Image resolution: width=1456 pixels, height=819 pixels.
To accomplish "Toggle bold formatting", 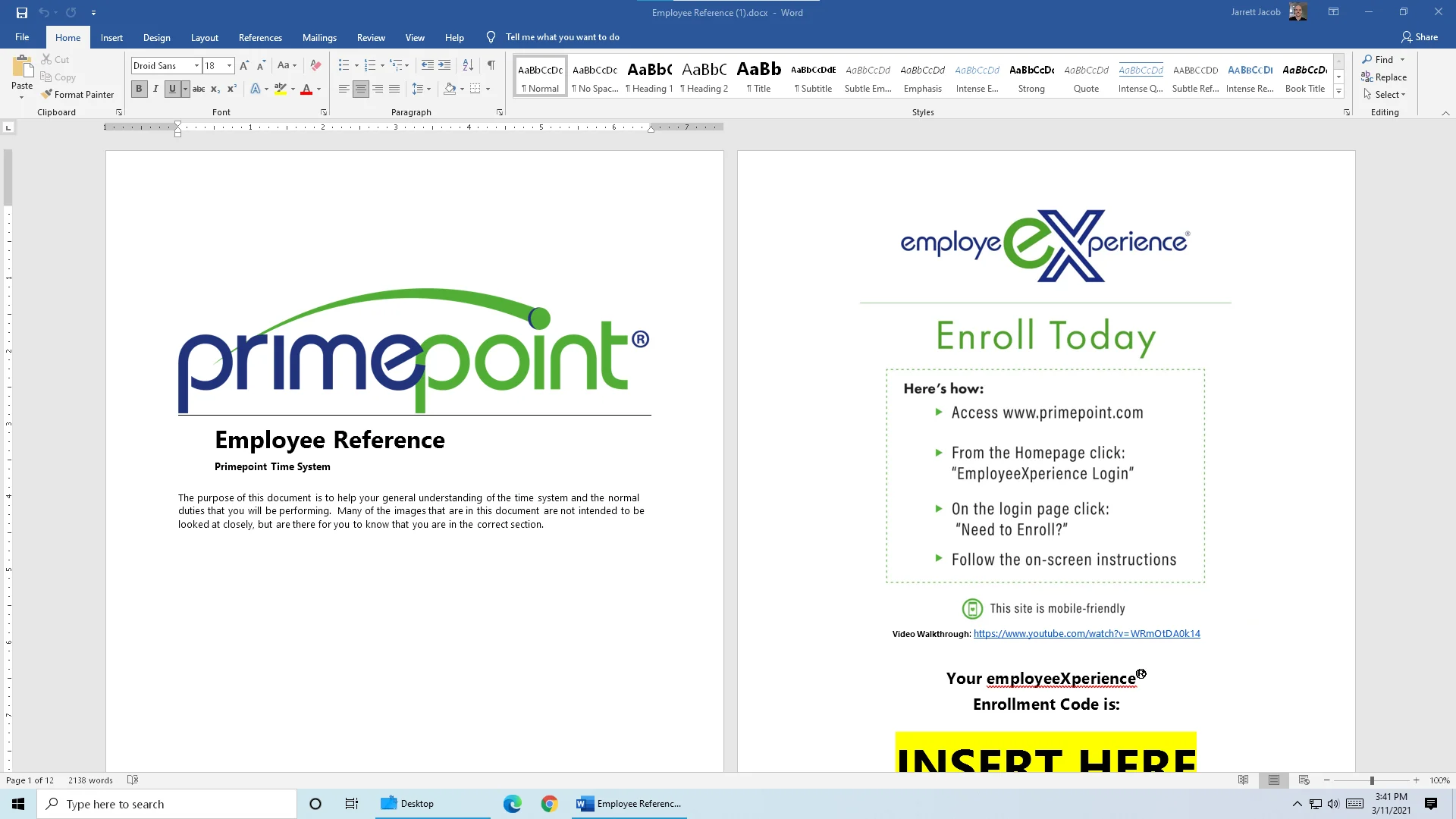I will [139, 89].
